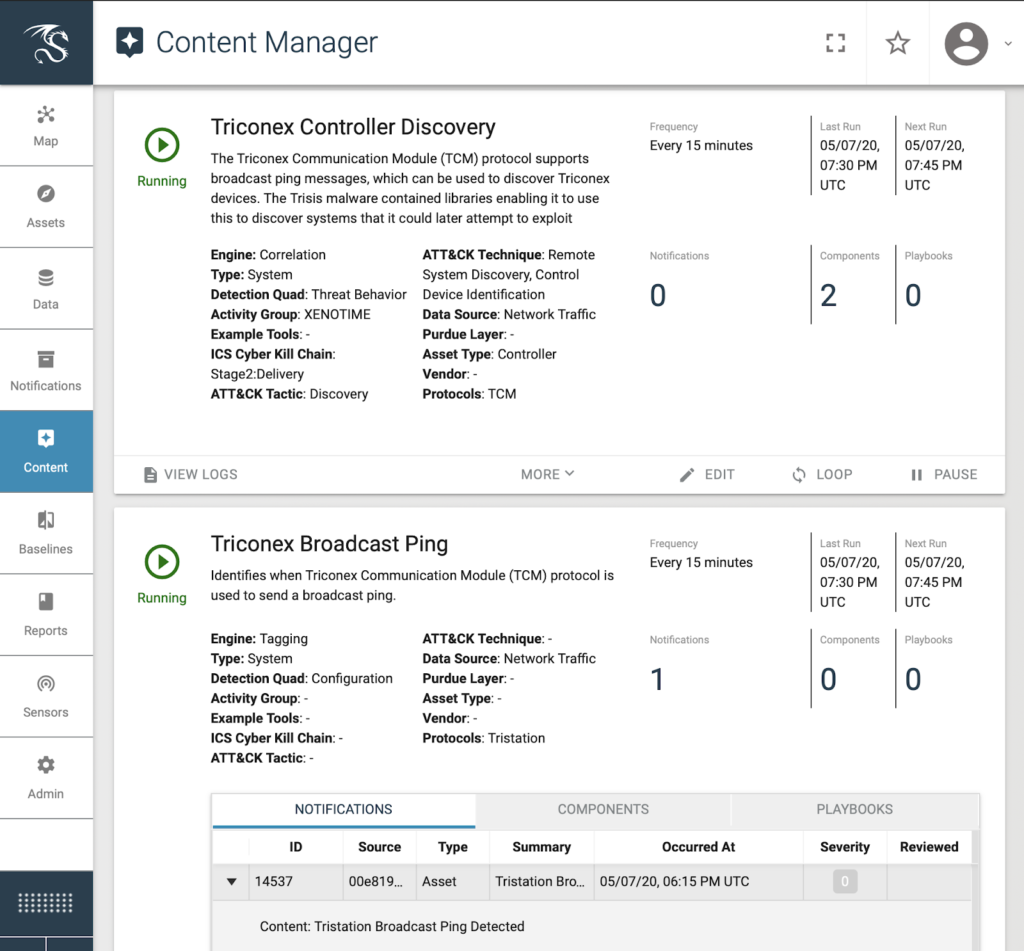This screenshot has height=951, width=1024.
Task: Open the user profile avatar
Action: click(966, 44)
